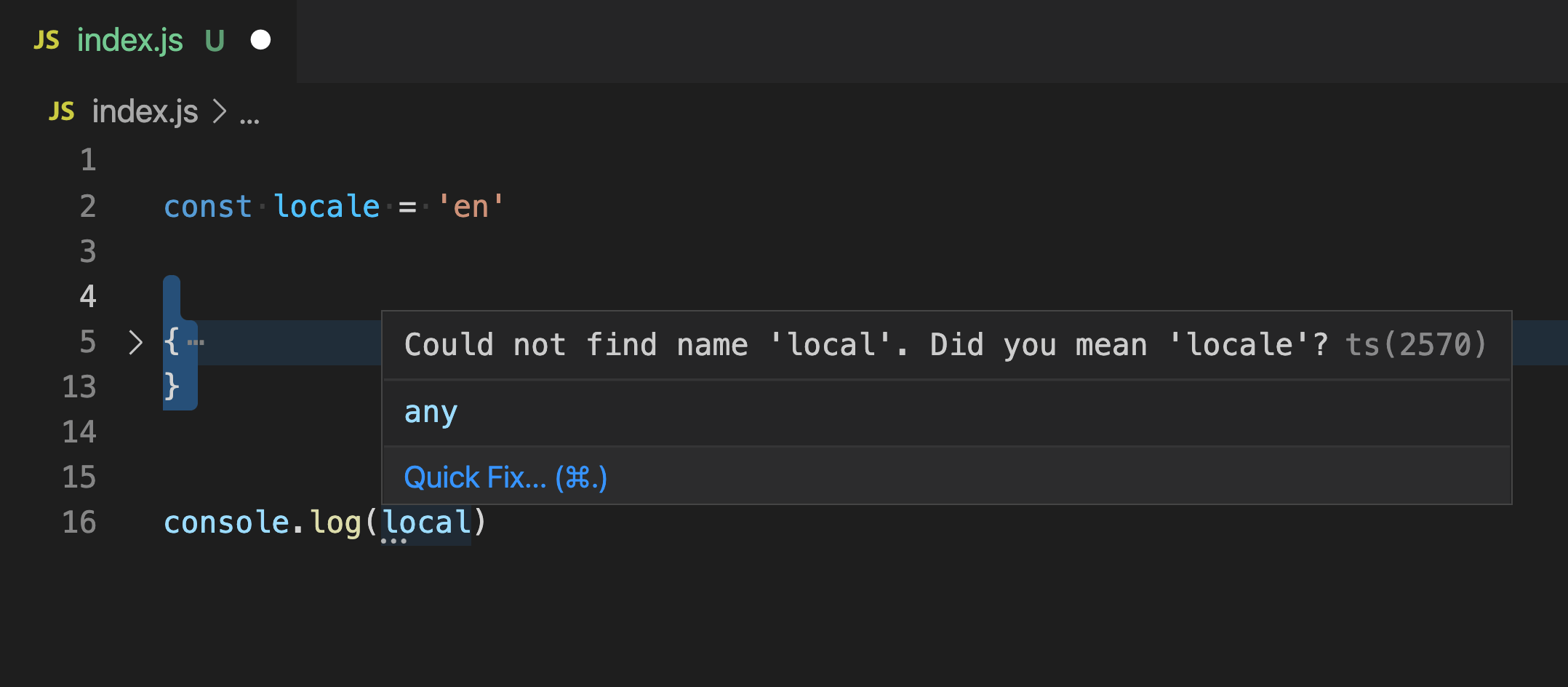
Task: Click the ellipsis under 'local' on line 16
Action: click(x=395, y=540)
